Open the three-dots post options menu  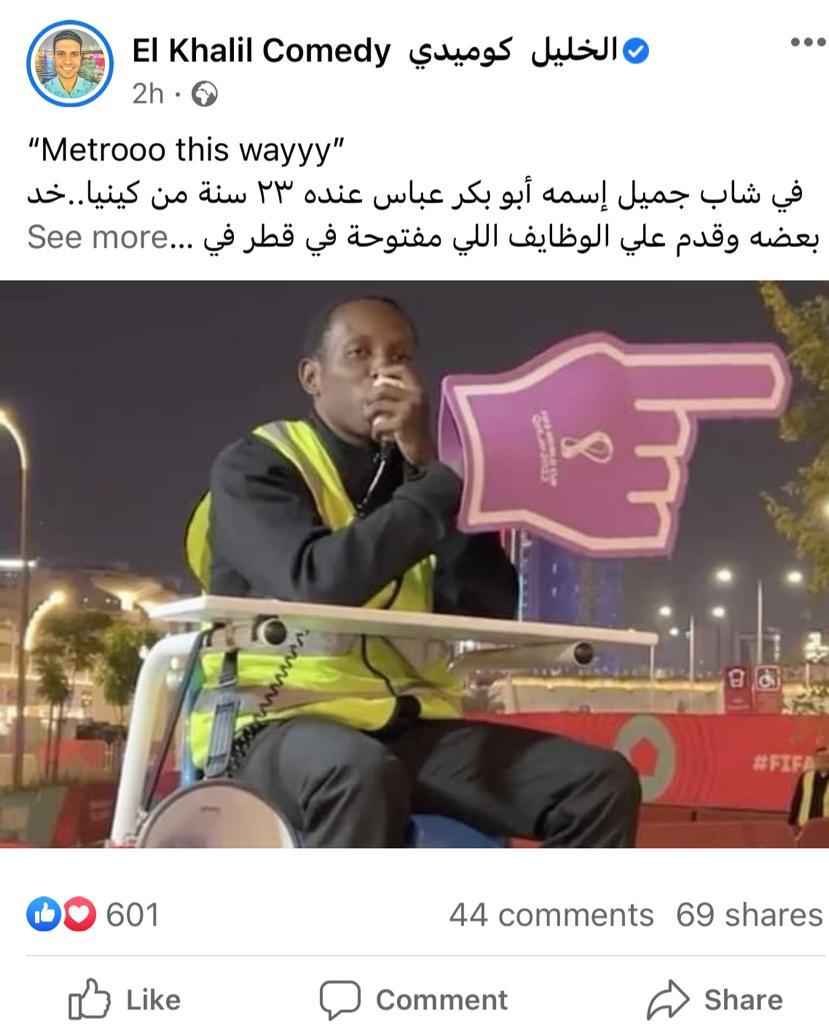click(808, 42)
